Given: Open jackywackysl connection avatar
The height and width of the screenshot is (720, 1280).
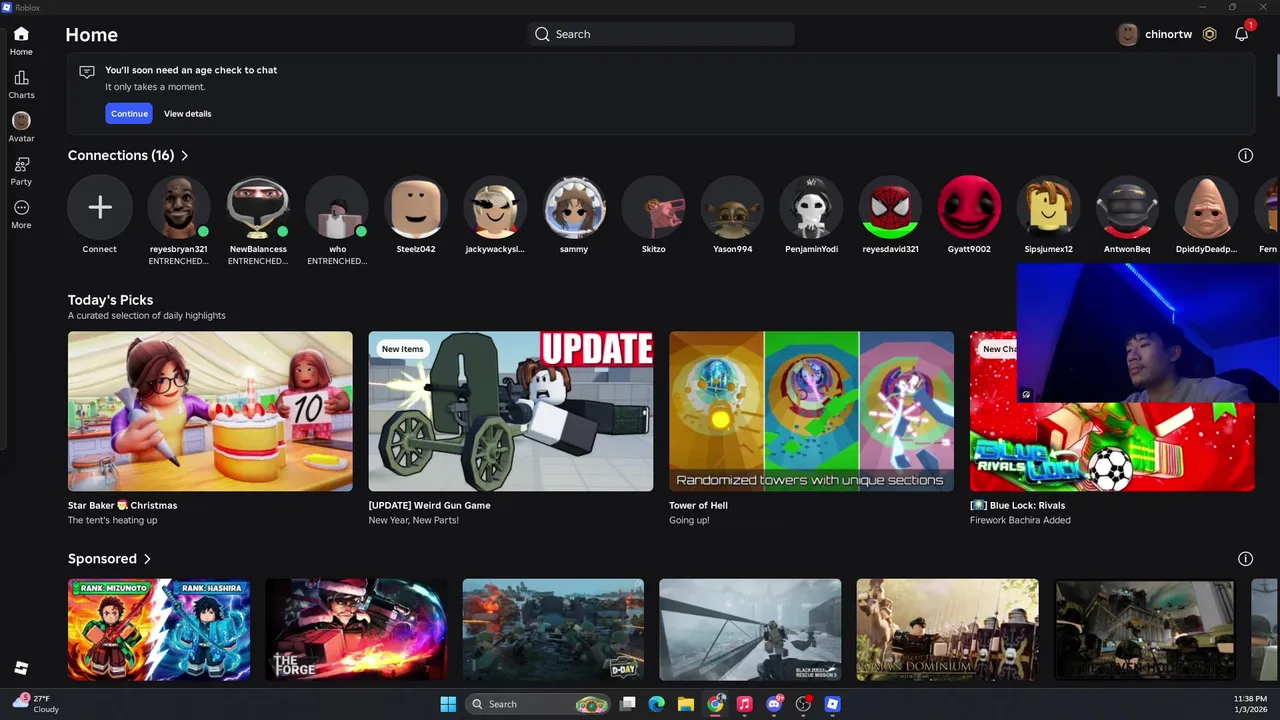Looking at the screenshot, I should (x=495, y=208).
